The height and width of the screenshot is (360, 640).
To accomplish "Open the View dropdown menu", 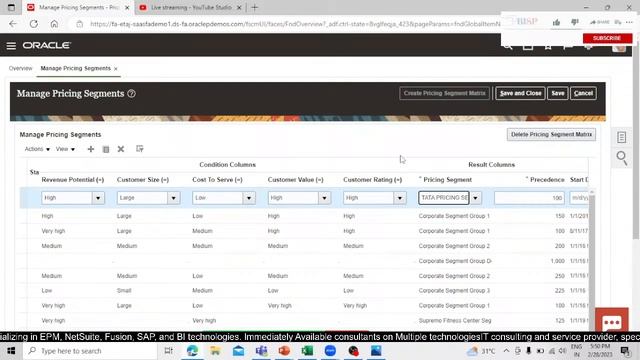I will 65,149.
